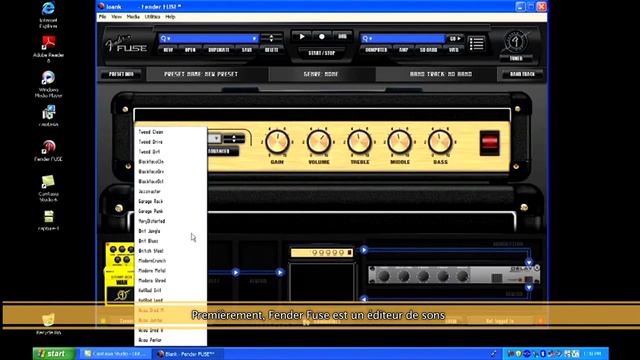640x360 pixels.
Task: Click the OPEN preset button
Action: coord(190,50)
